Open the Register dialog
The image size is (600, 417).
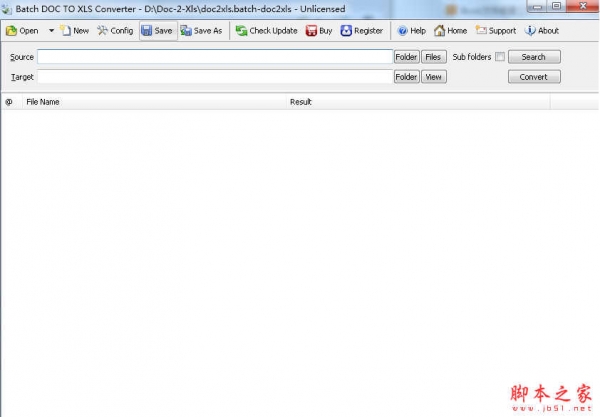point(362,31)
